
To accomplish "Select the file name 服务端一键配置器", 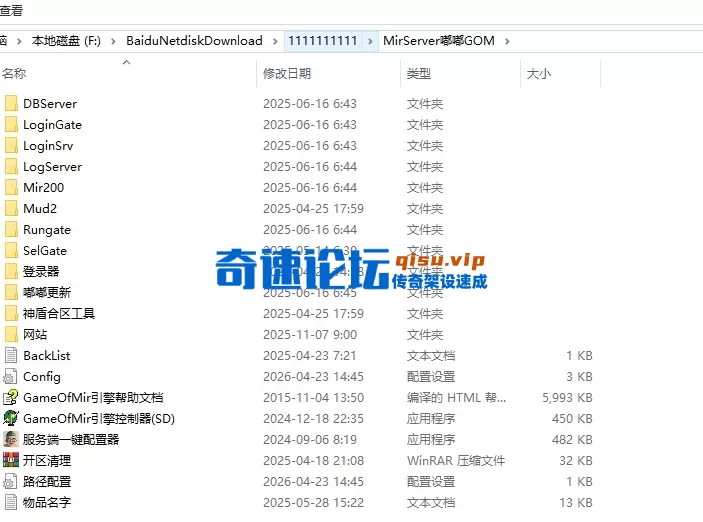I will click(71, 439).
